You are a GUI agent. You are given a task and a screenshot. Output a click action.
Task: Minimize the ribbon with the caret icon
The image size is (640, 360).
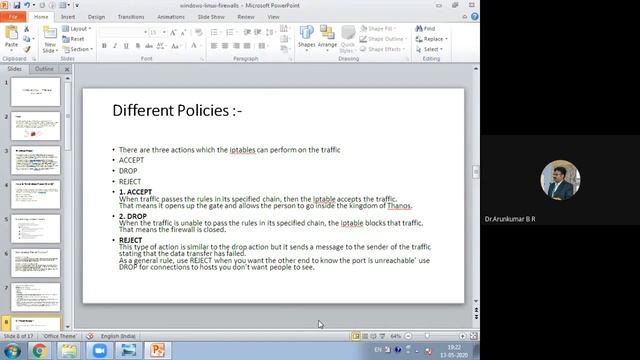tap(464, 17)
